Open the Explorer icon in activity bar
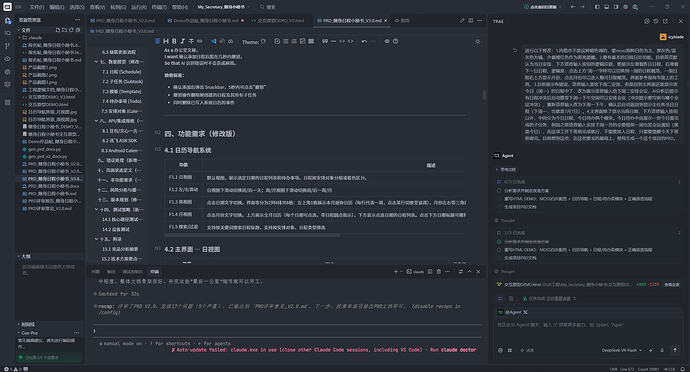The width and height of the screenshot is (690, 372). (x=7, y=21)
